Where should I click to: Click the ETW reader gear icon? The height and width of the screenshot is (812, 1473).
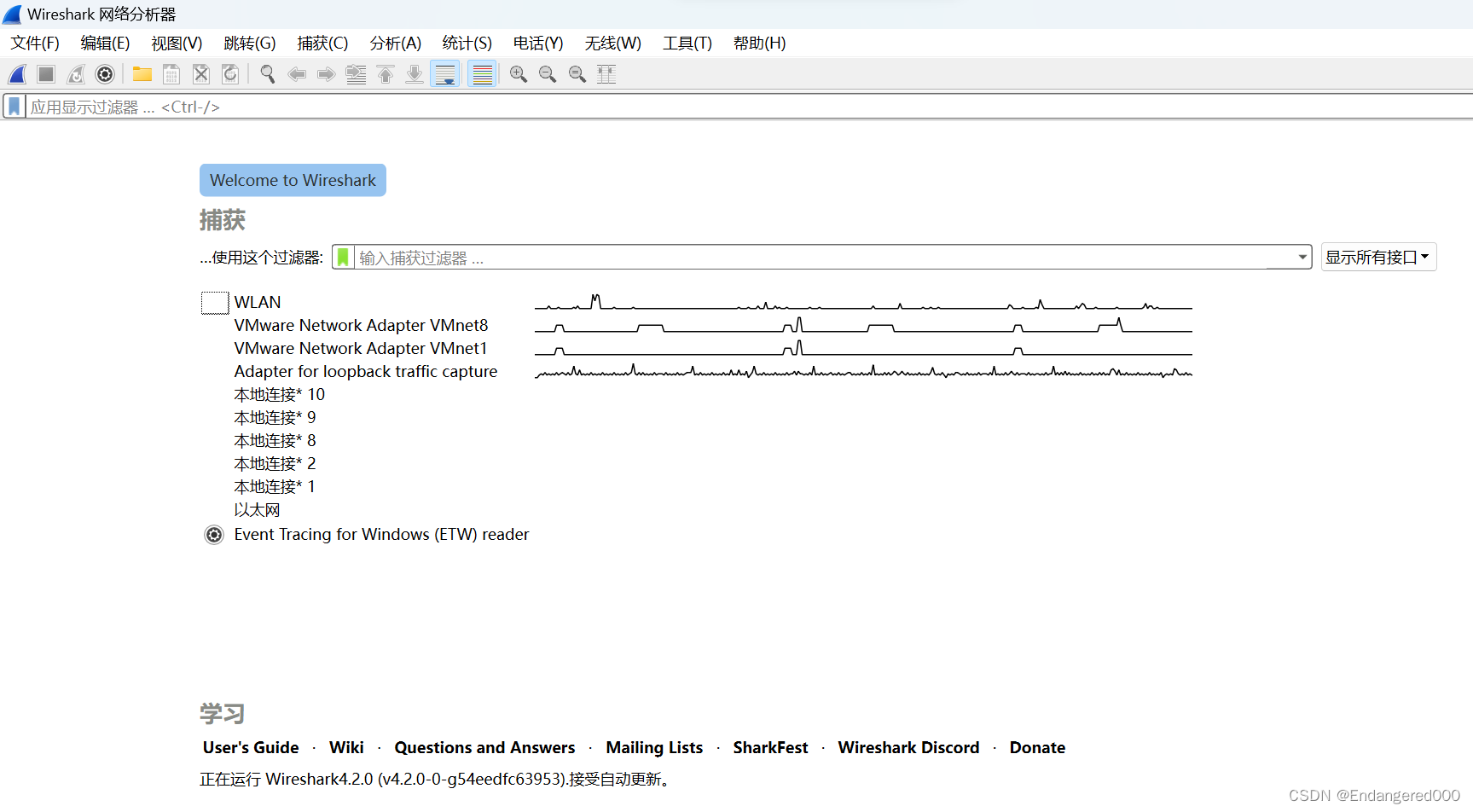tap(214, 535)
